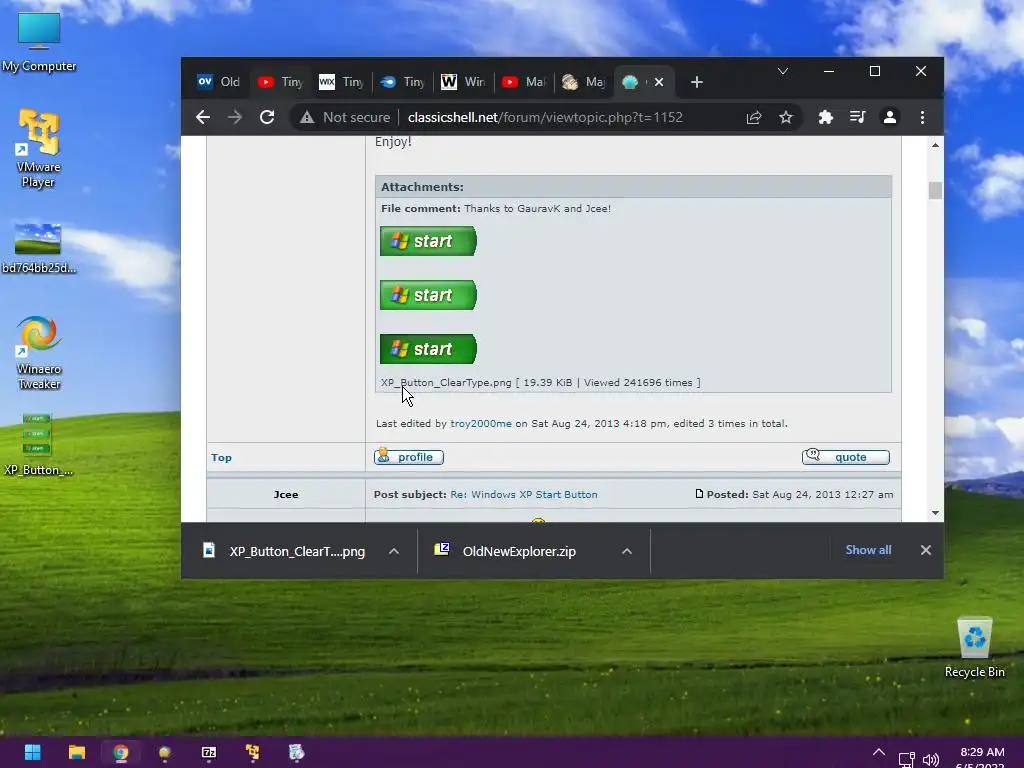
Task: Expand options for OldNewExplorer.zip download
Action: pos(627,551)
